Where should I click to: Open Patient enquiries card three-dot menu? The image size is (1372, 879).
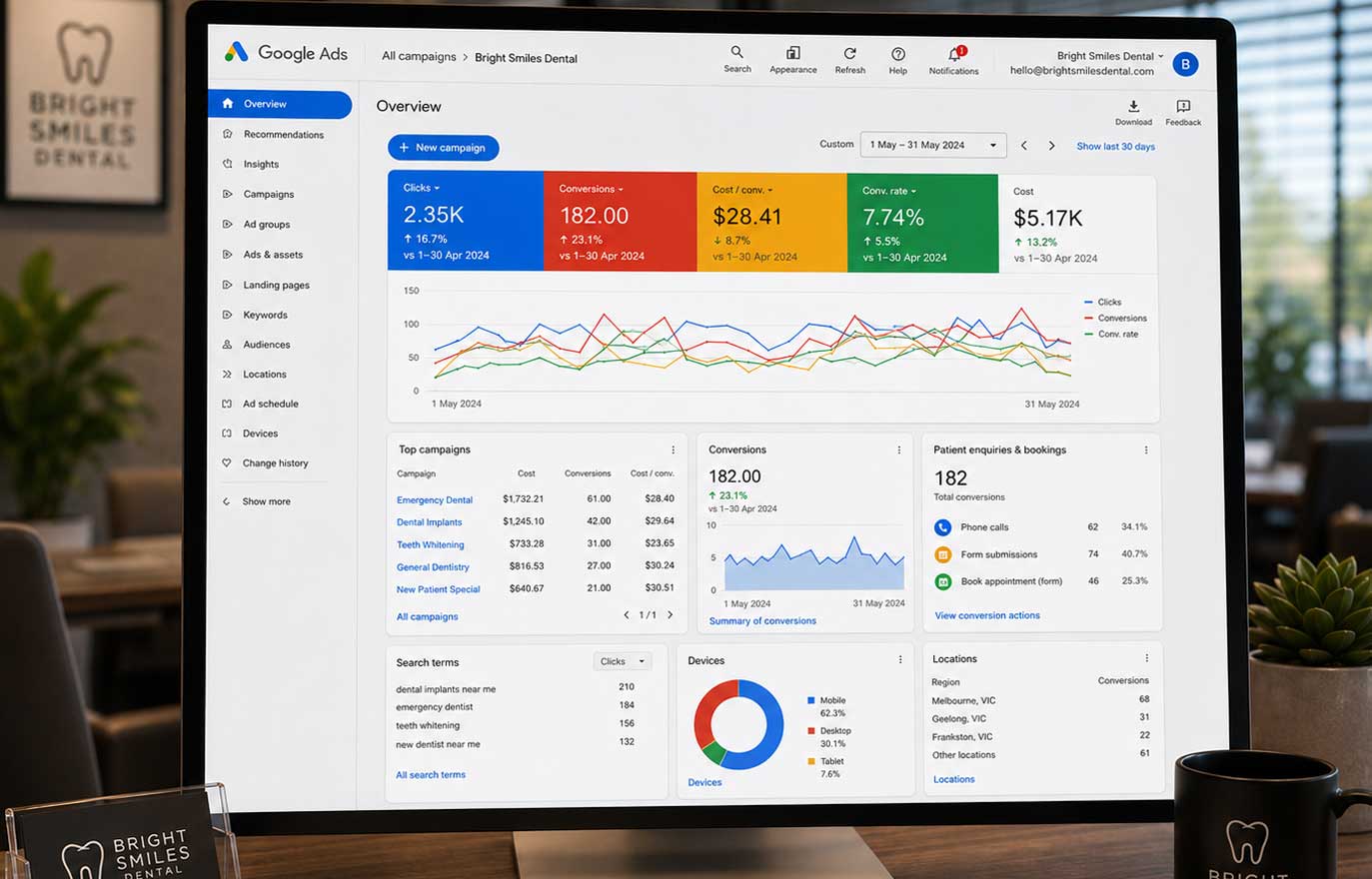(x=1146, y=449)
